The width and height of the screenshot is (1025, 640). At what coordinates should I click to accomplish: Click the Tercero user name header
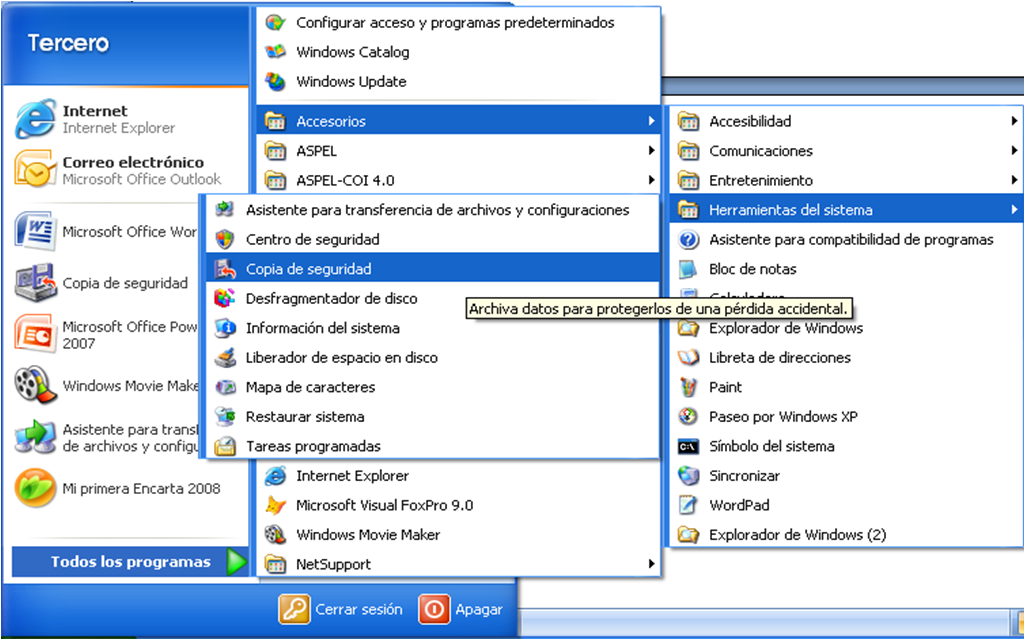click(x=68, y=43)
